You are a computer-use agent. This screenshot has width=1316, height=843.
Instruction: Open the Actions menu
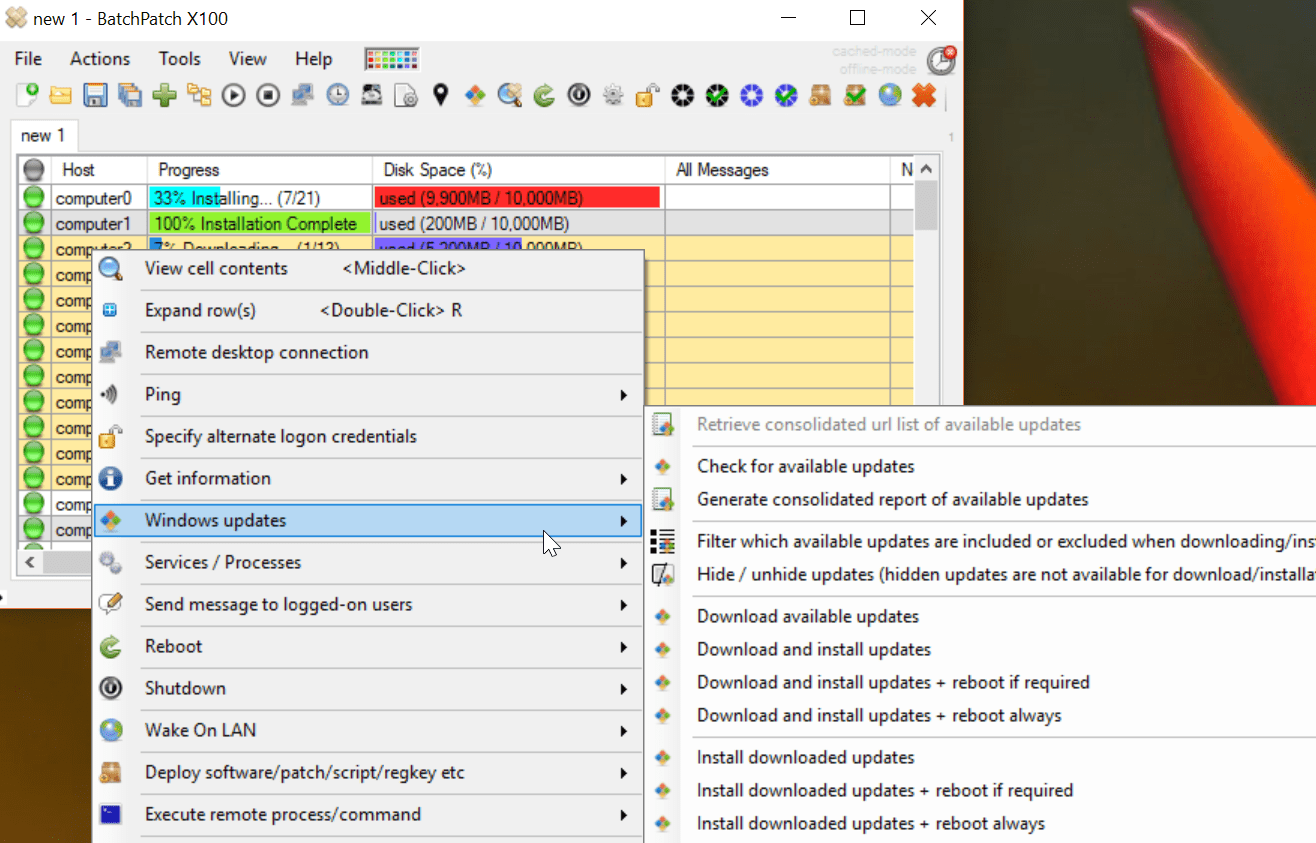pos(100,59)
